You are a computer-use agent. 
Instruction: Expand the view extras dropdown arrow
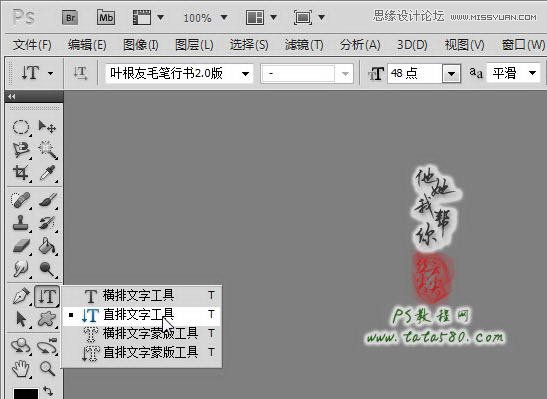(x=160, y=17)
